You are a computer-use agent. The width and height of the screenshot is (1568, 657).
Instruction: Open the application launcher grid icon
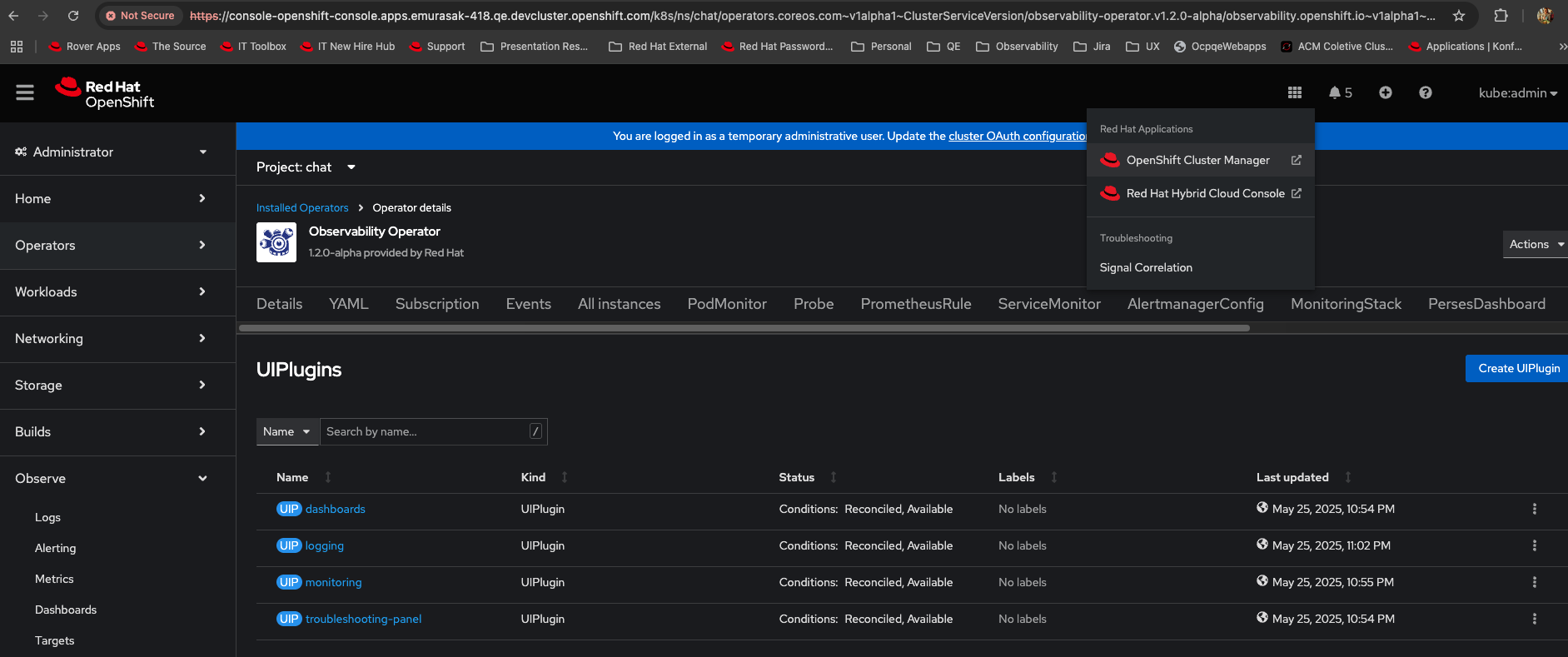pos(1294,92)
